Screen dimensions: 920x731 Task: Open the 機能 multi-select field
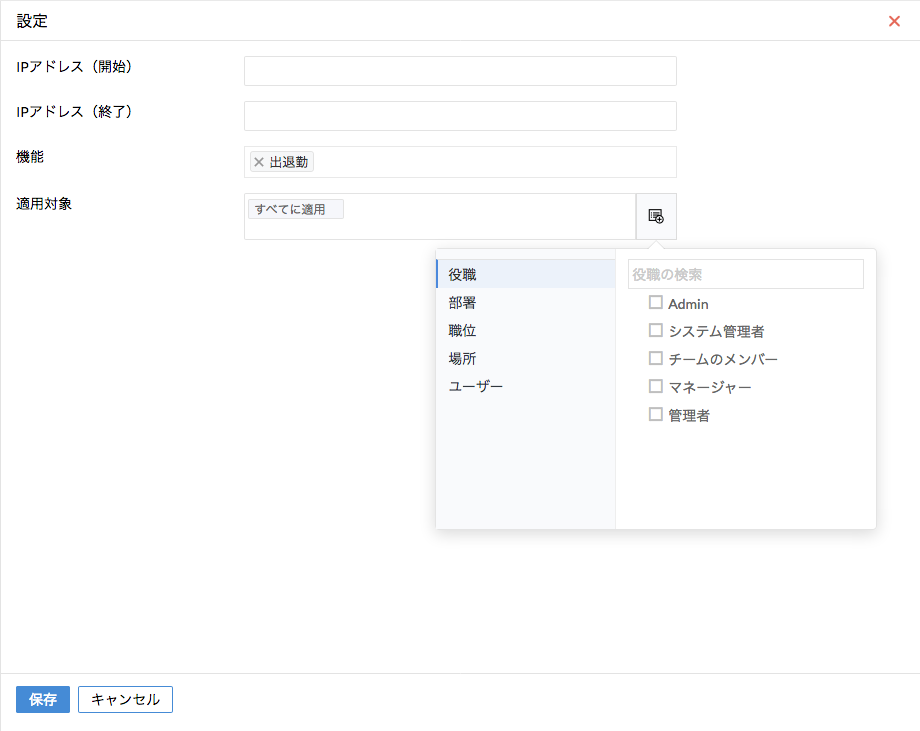[460, 162]
